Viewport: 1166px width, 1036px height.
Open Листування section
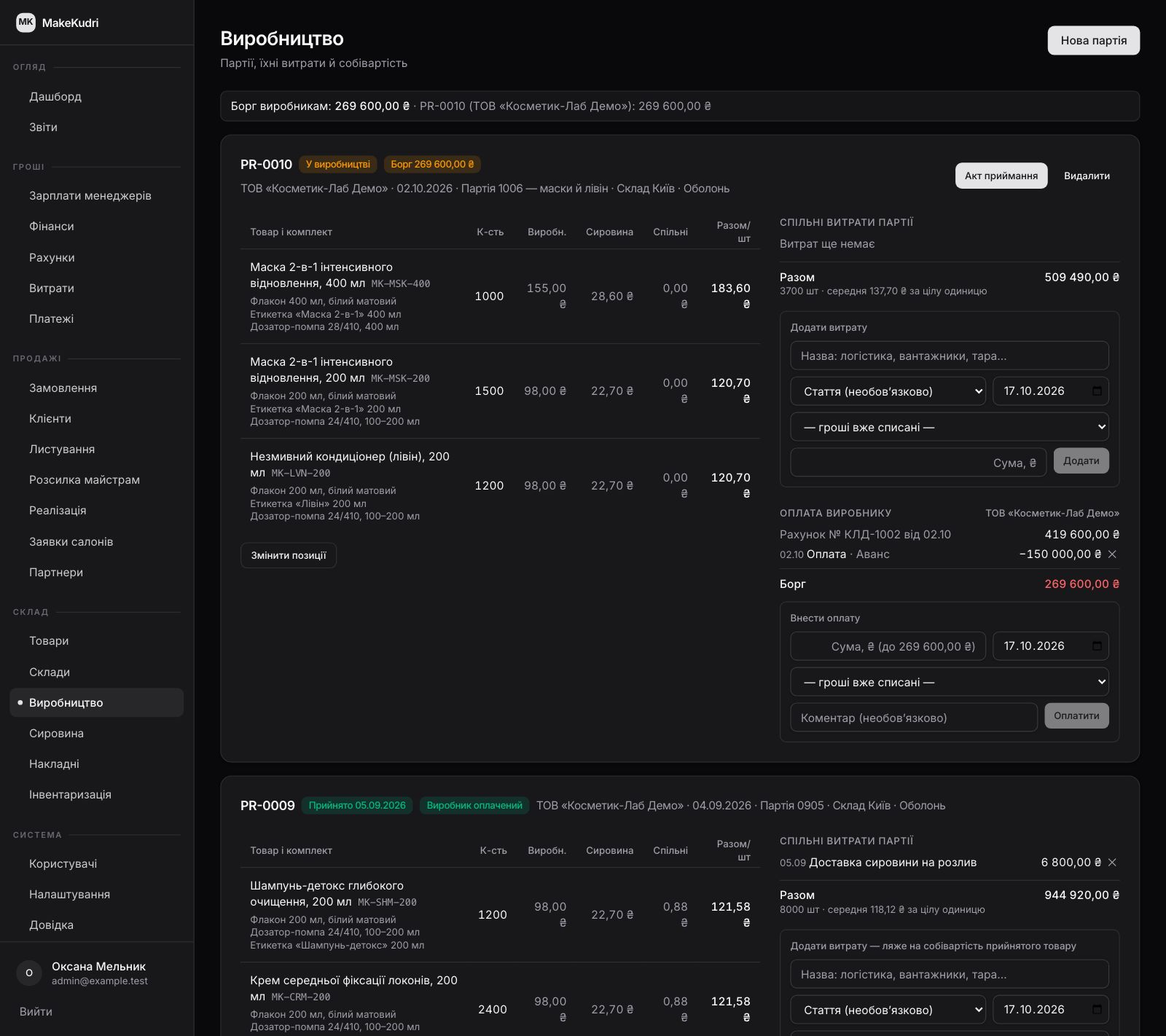[96, 450]
